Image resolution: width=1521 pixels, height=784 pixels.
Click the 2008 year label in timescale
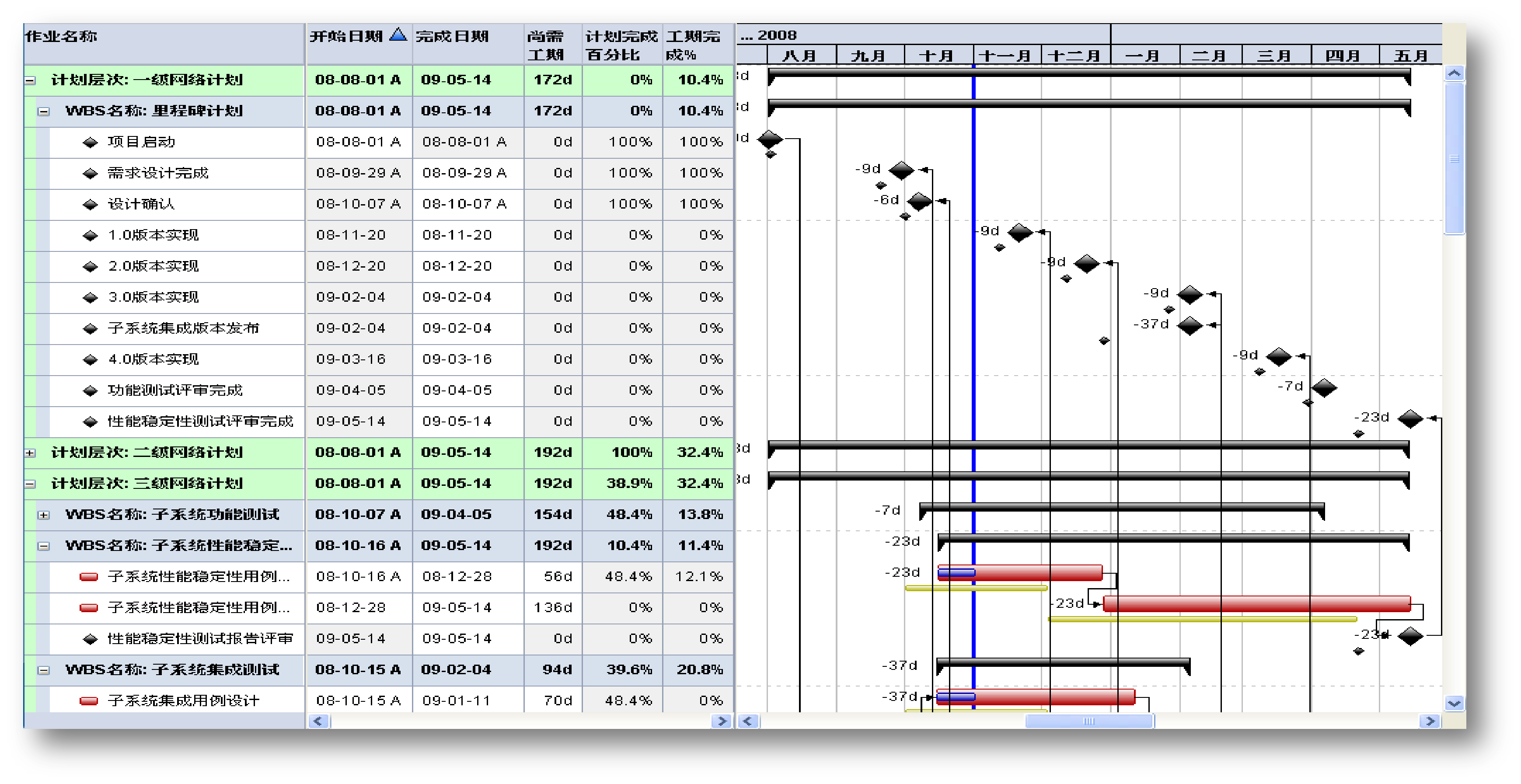coord(776,35)
